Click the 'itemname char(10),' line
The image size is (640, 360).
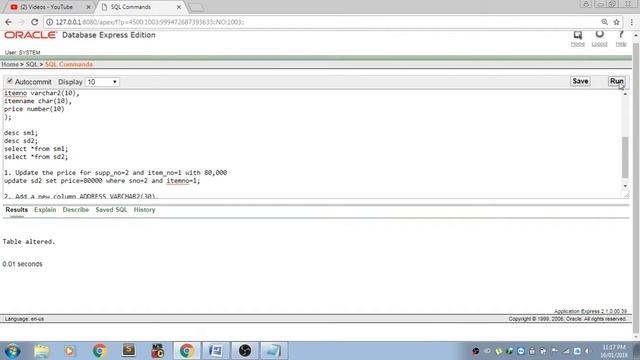point(38,101)
